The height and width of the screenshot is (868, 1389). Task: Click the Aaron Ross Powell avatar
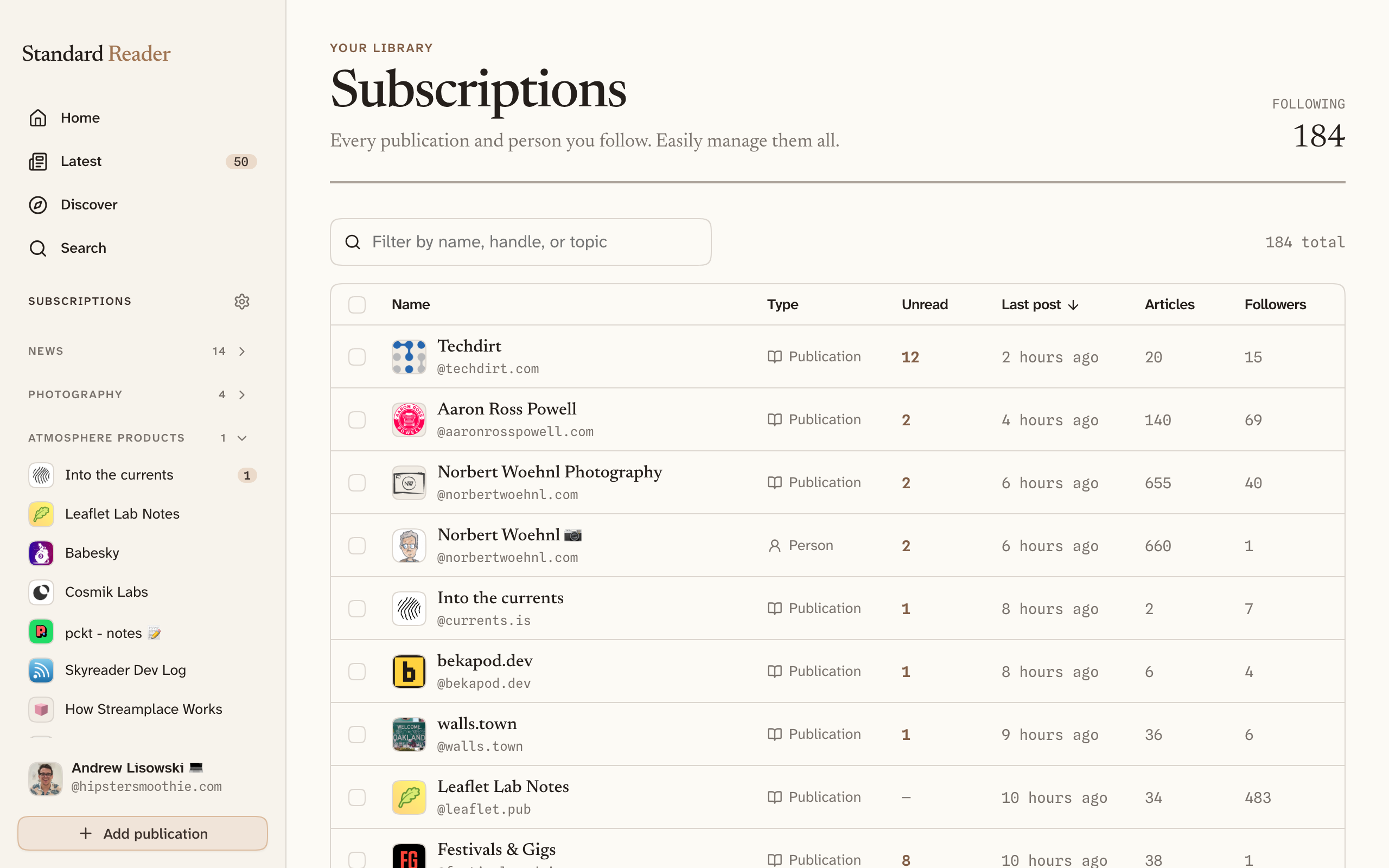[409, 420]
